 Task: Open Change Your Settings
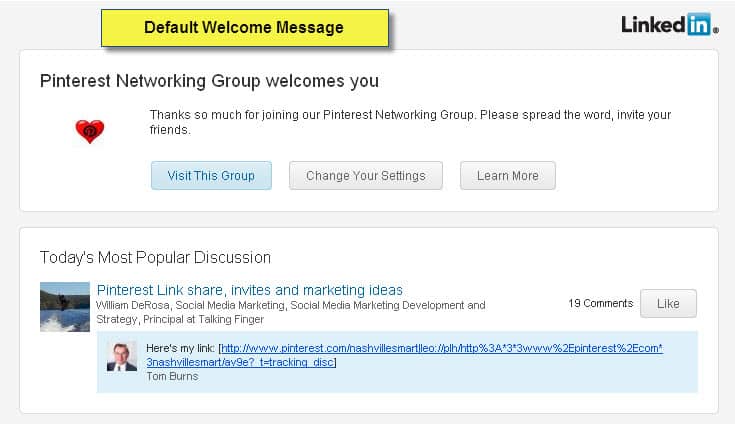click(366, 176)
